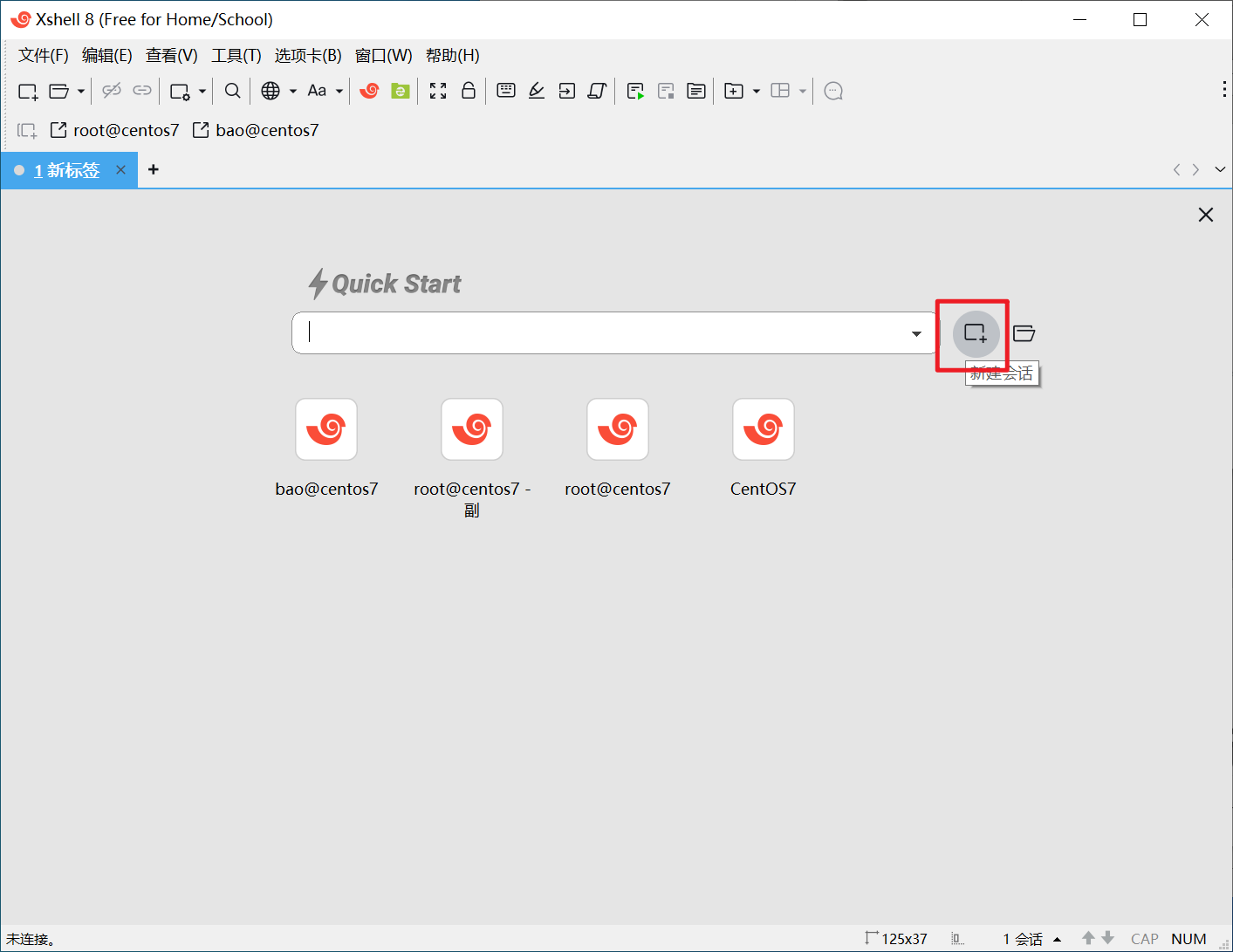
Task: Expand the tab list down chevron
Action: click(1220, 170)
